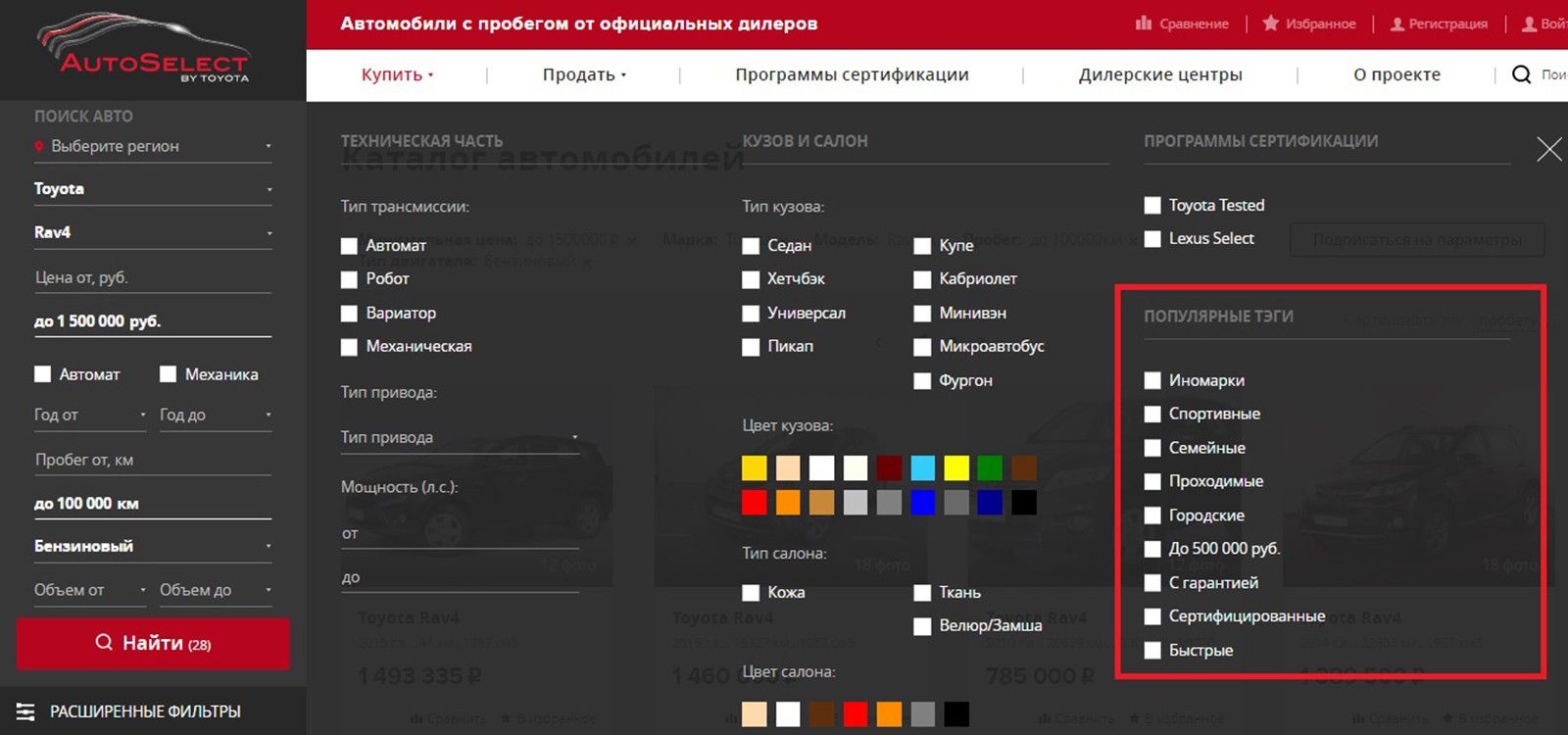Screen dimensions: 1568x735
Task: Check the До 500 000 руб. tag
Action: pyautogui.click(x=1152, y=549)
